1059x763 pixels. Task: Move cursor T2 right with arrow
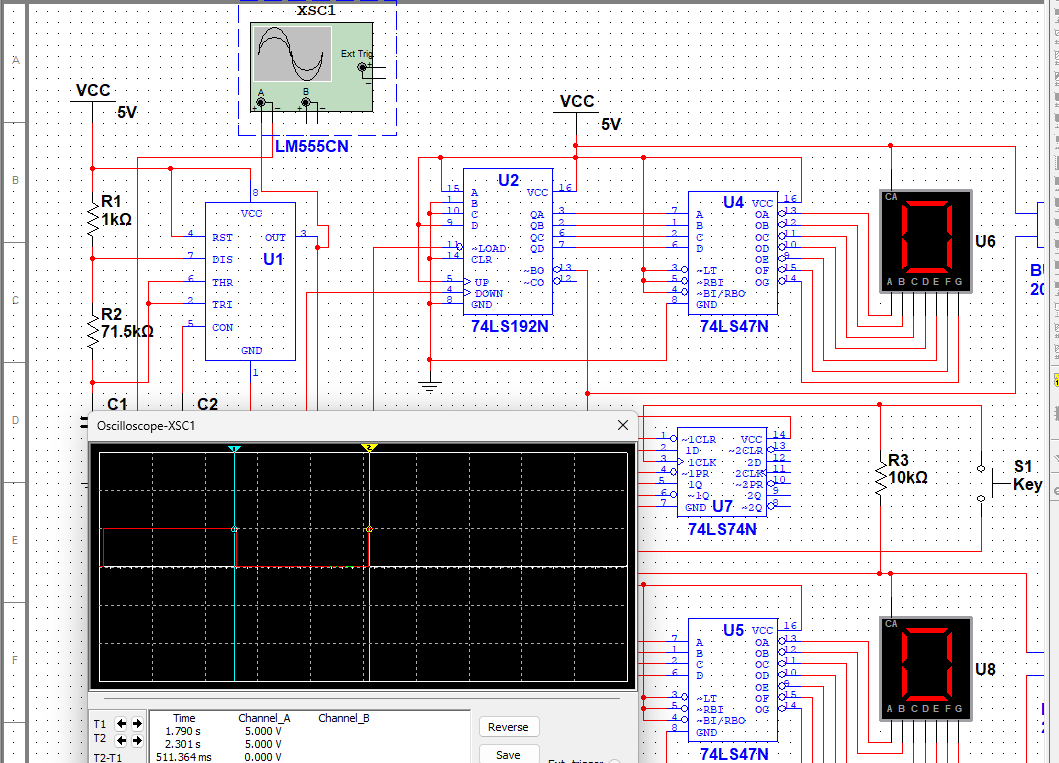point(137,741)
